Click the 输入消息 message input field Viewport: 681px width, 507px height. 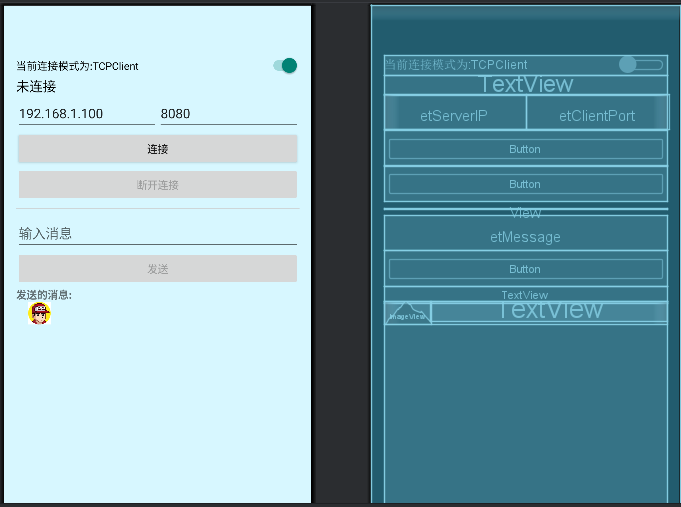coord(158,234)
